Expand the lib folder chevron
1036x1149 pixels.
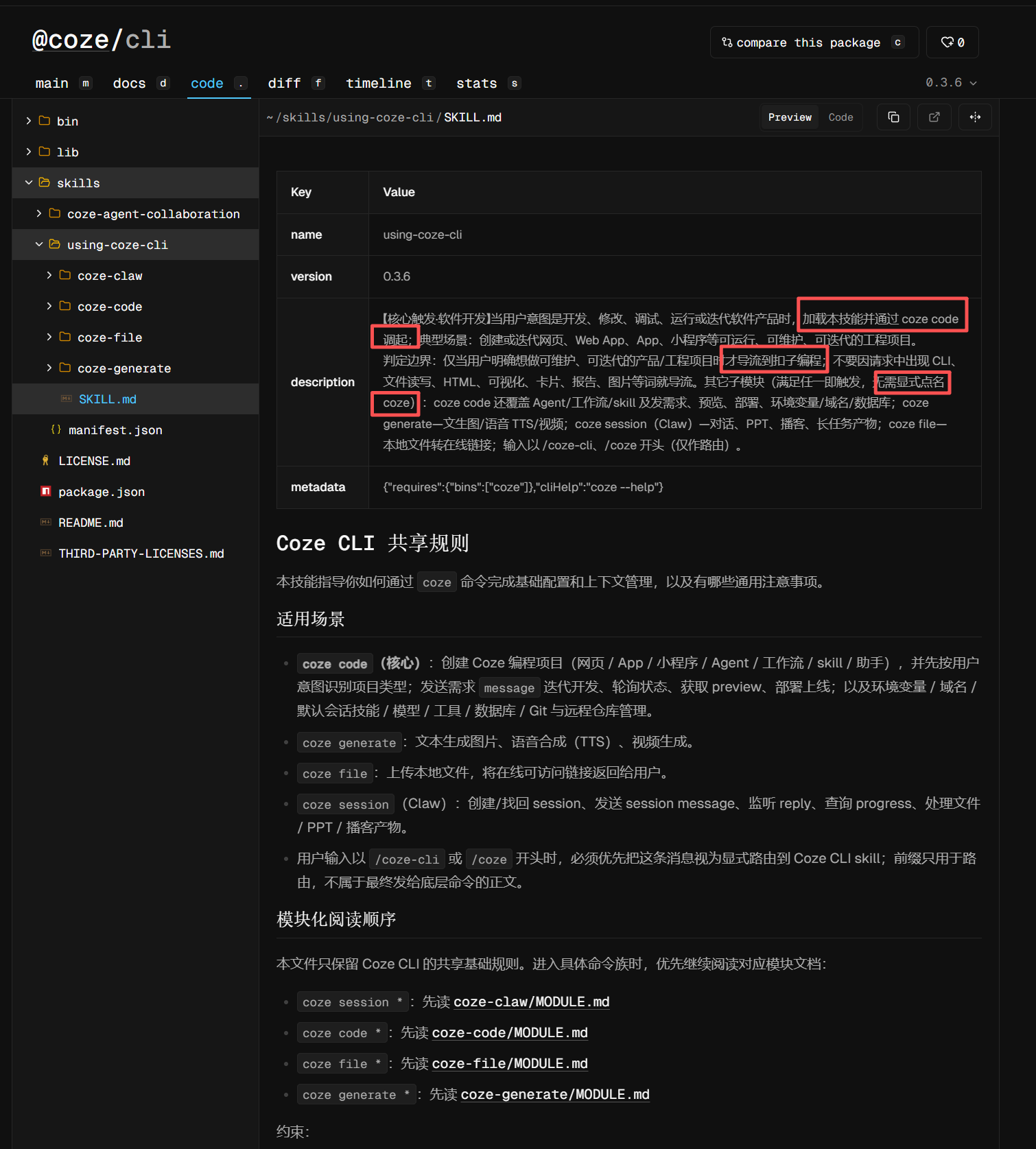pyautogui.click(x=29, y=152)
